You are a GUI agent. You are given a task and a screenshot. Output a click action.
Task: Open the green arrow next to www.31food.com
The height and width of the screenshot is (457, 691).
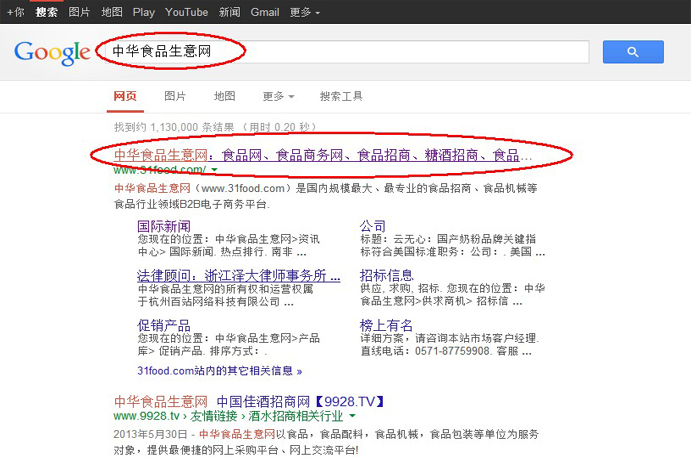(x=214, y=171)
